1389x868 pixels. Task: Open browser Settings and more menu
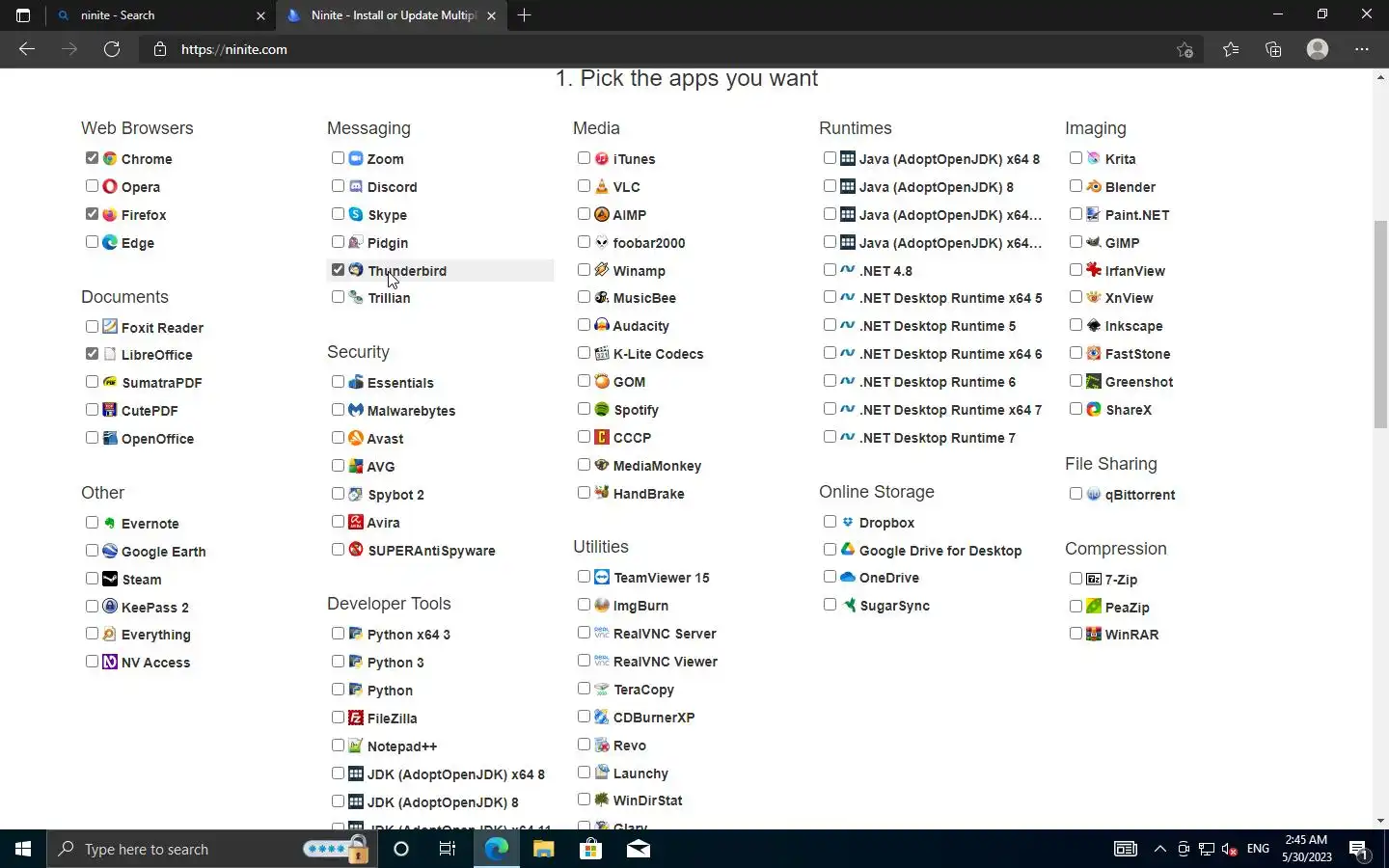pos(1362,49)
